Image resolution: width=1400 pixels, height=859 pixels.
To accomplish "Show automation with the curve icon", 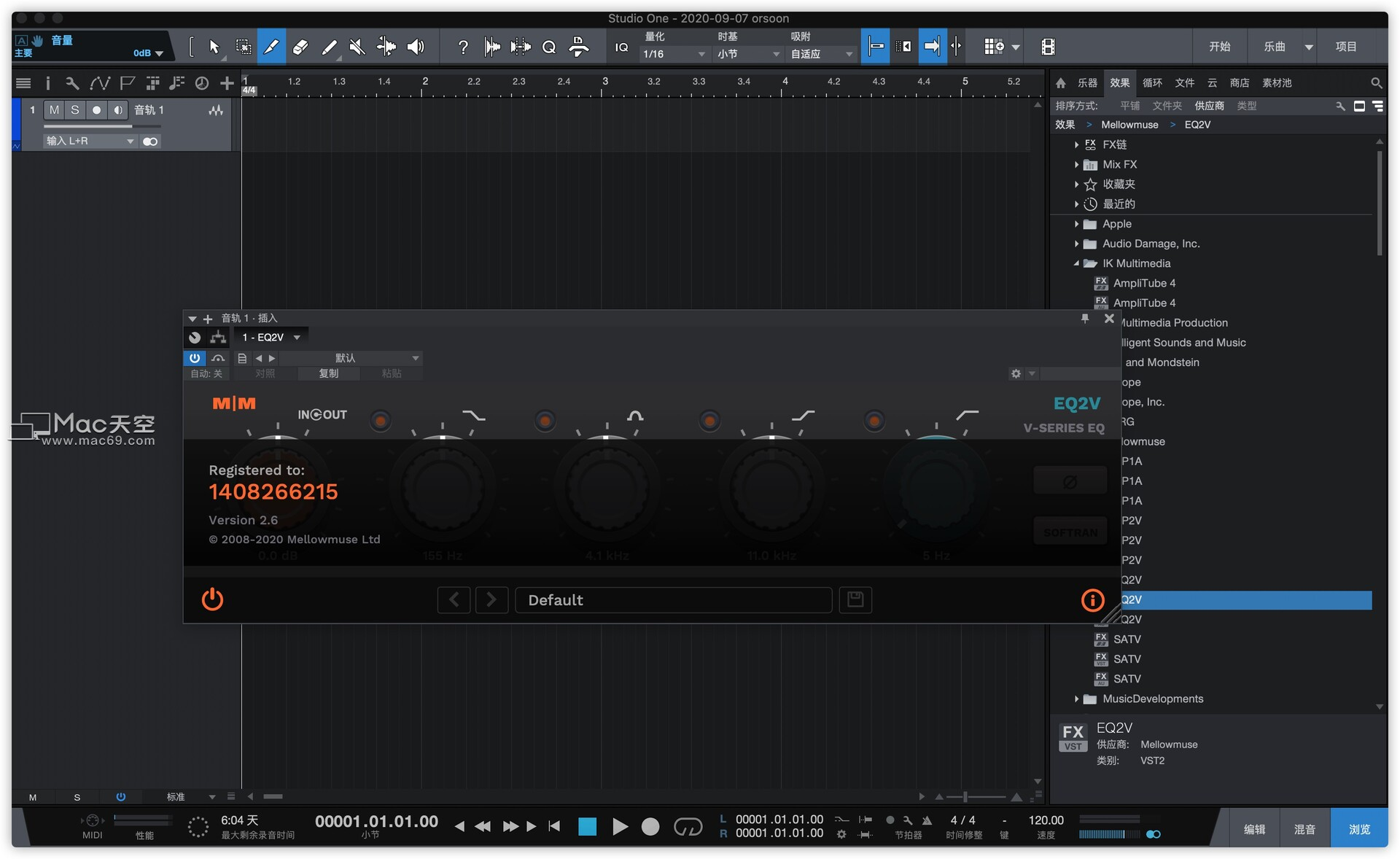I will [x=99, y=83].
